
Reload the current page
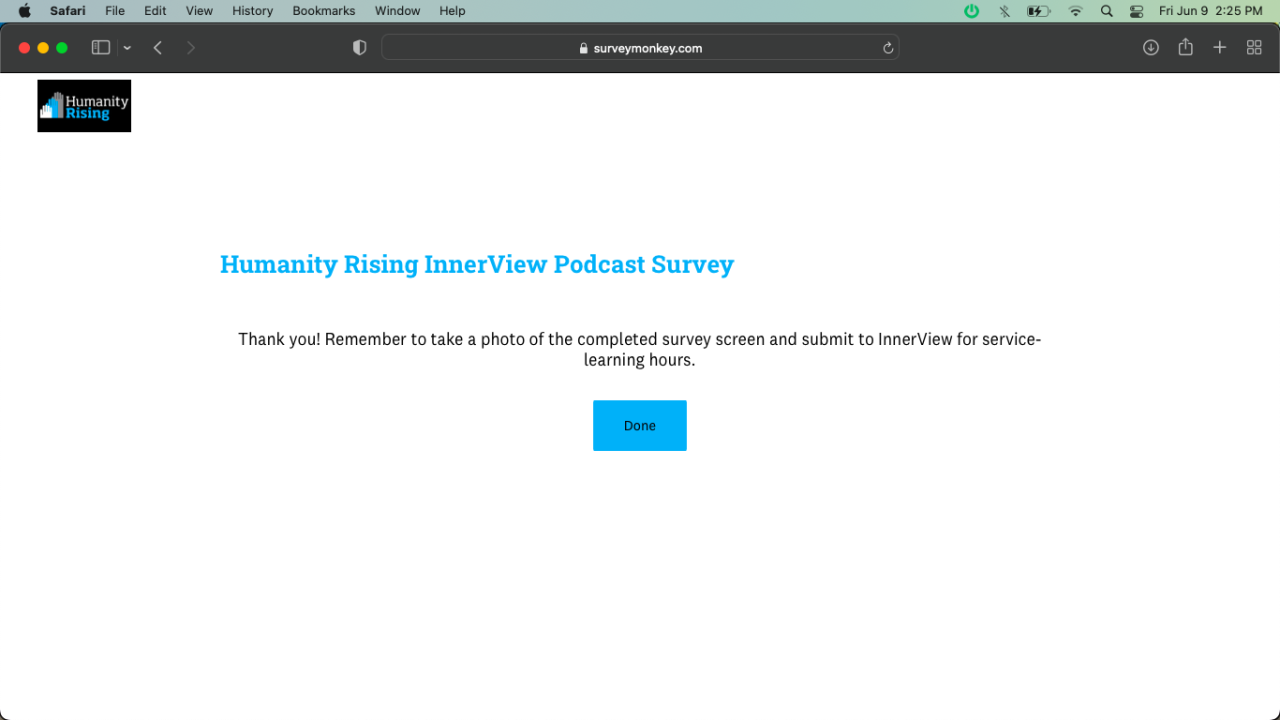coord(888,48)
